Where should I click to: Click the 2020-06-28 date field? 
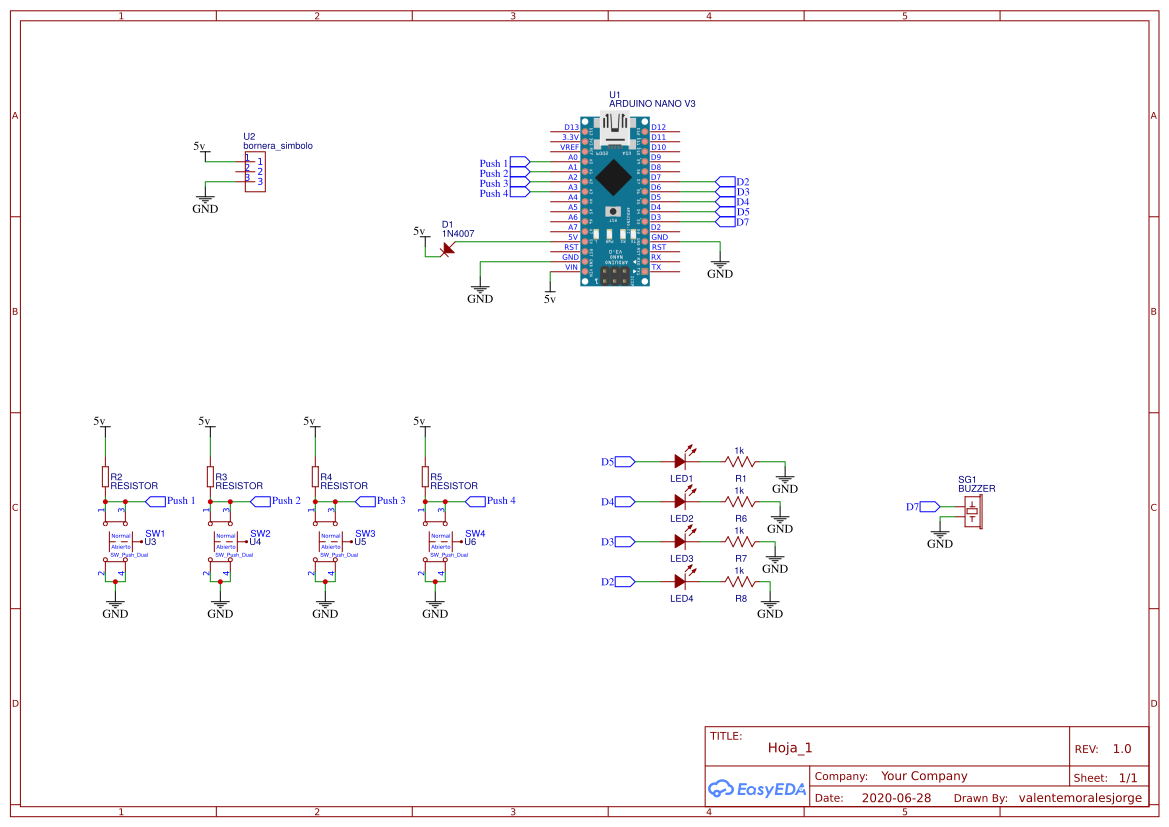click(897, 797)
